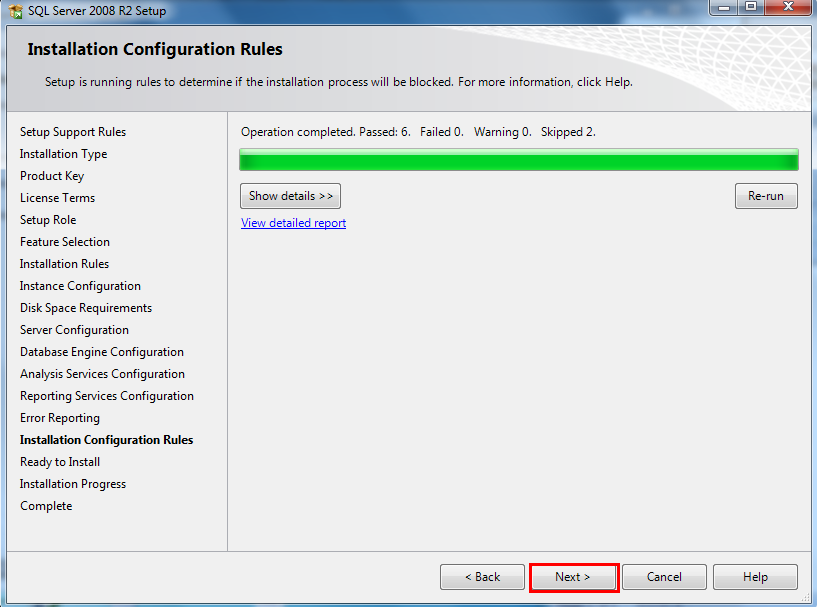Select Ready to Install step
This screenshot has width=817, height=607.
click(60, 462)
